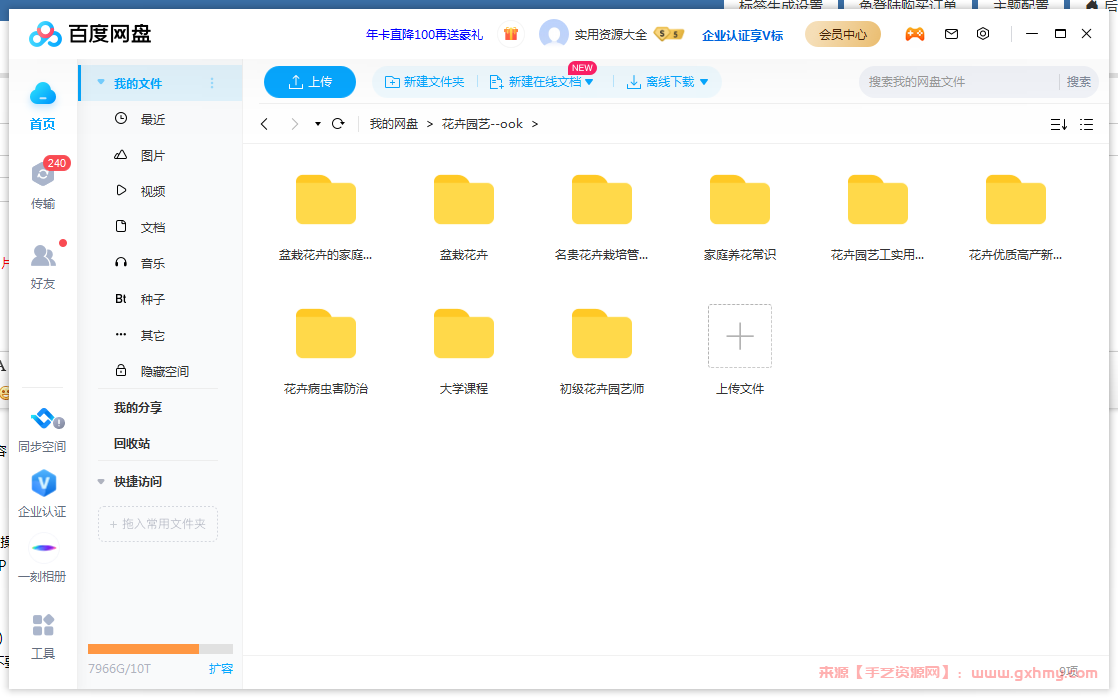Click the refresh icon in navigation bar

[338, 124]
